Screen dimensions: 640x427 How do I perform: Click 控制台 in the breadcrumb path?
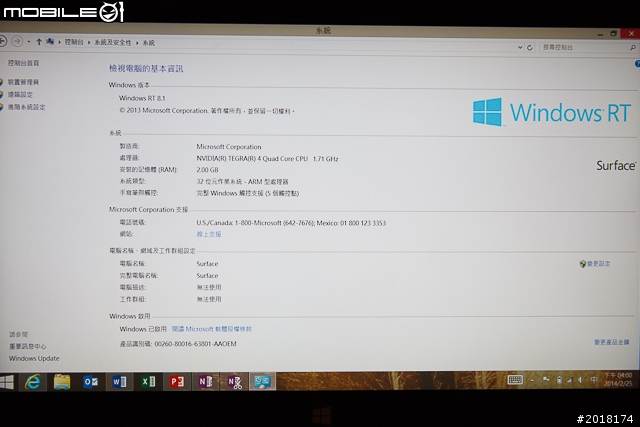pyautogui.click(x=74, y=42)
